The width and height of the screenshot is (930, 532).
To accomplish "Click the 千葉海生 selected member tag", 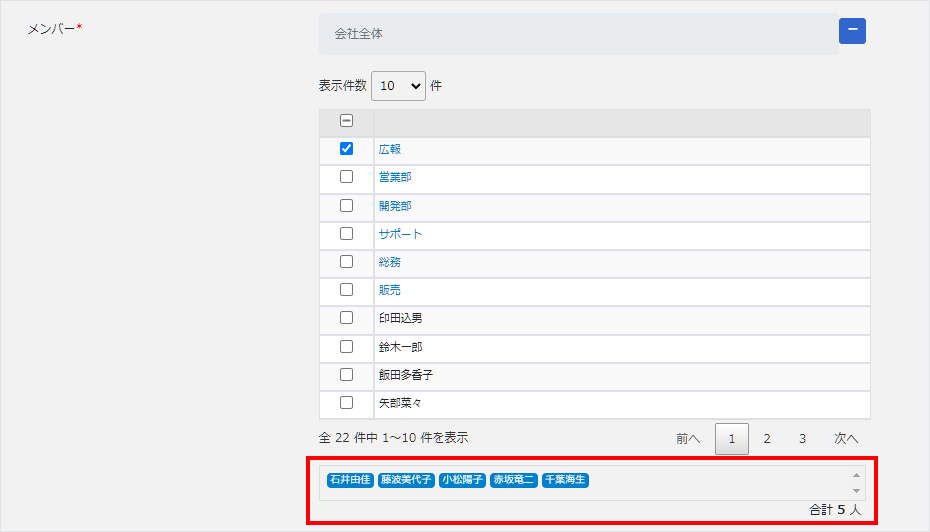I will click(x=566, y=480).
